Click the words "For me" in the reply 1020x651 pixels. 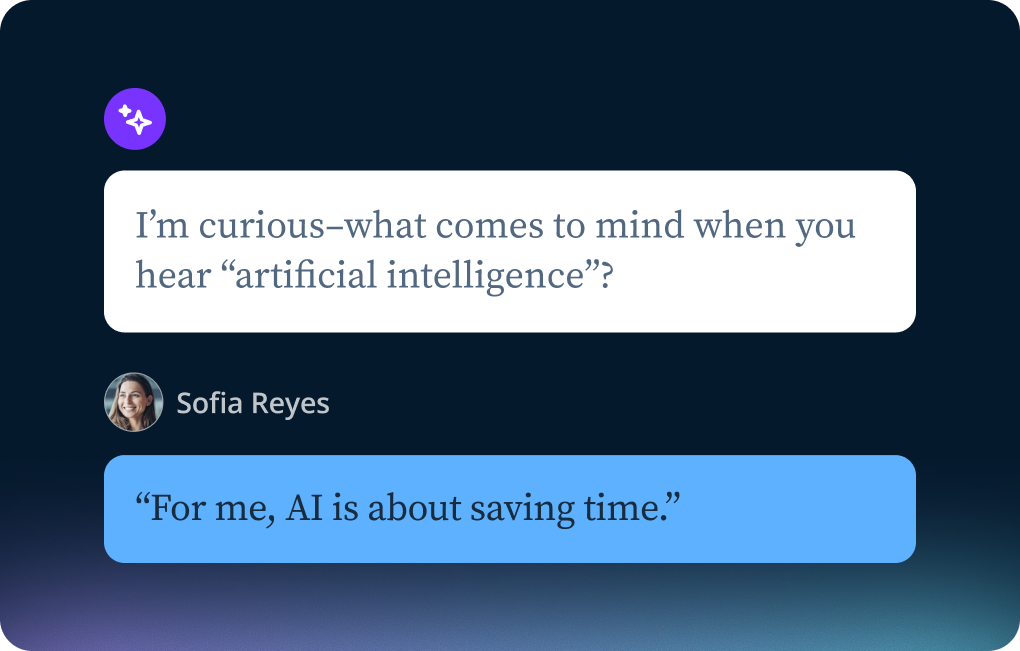[213, 509]
